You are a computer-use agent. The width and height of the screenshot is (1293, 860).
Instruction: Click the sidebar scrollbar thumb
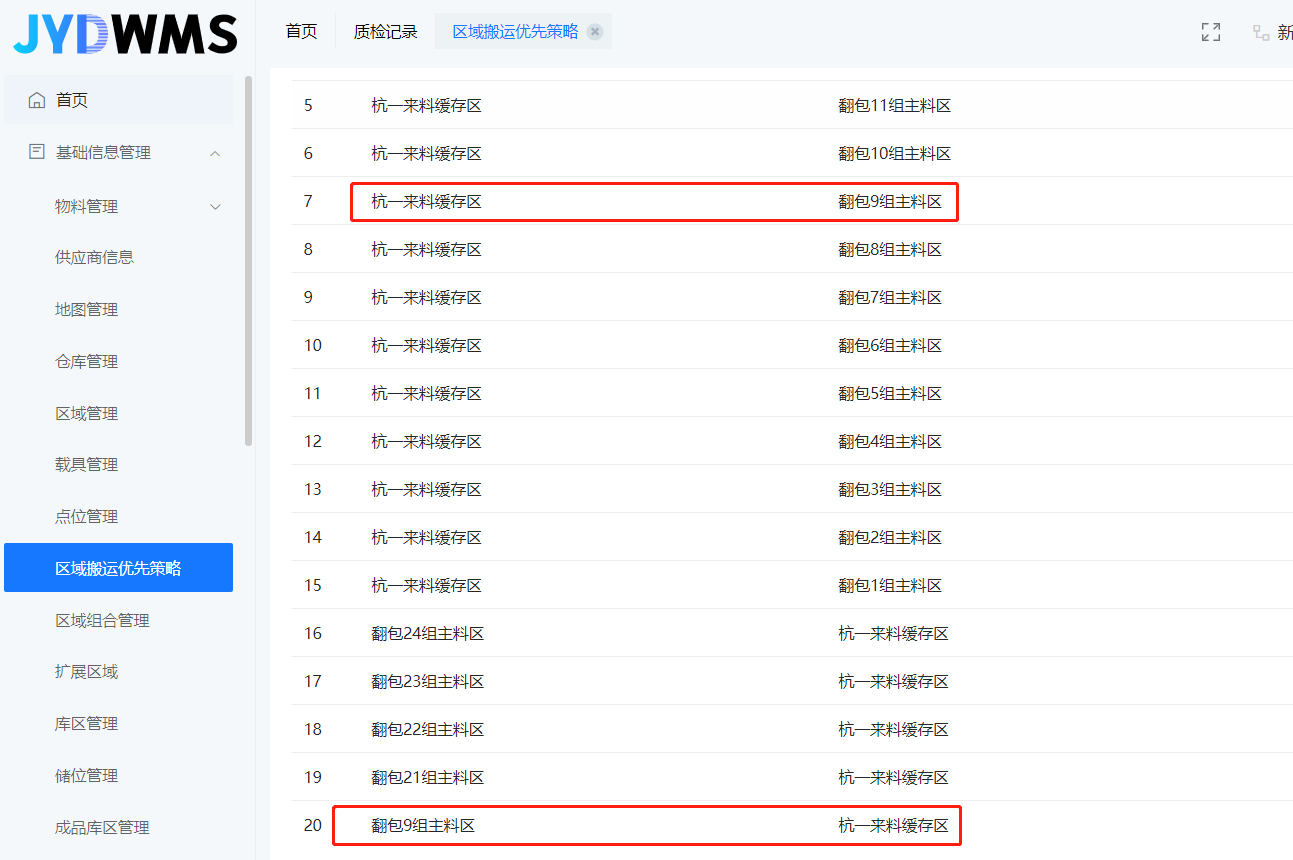pyautogui.click(x=249, y=260)
